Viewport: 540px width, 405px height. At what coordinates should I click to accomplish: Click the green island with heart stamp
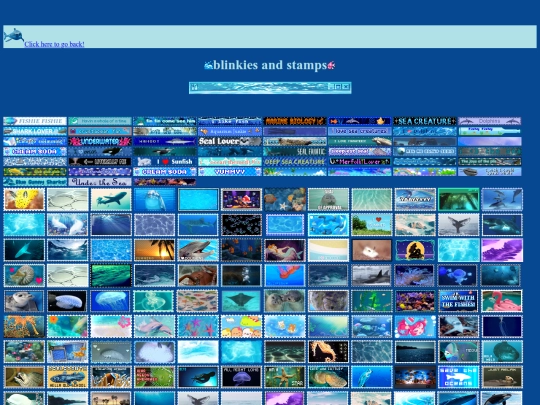372,225
